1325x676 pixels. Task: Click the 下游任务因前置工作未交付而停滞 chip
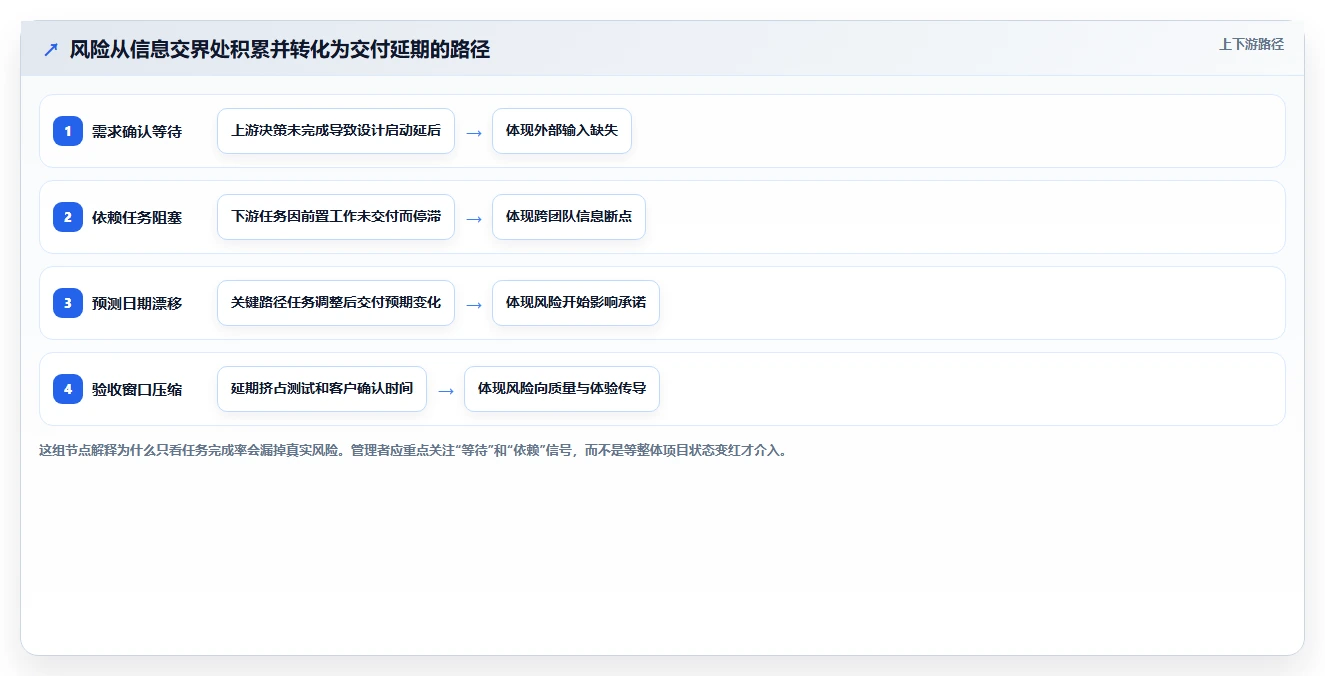[x=336, y=217]
